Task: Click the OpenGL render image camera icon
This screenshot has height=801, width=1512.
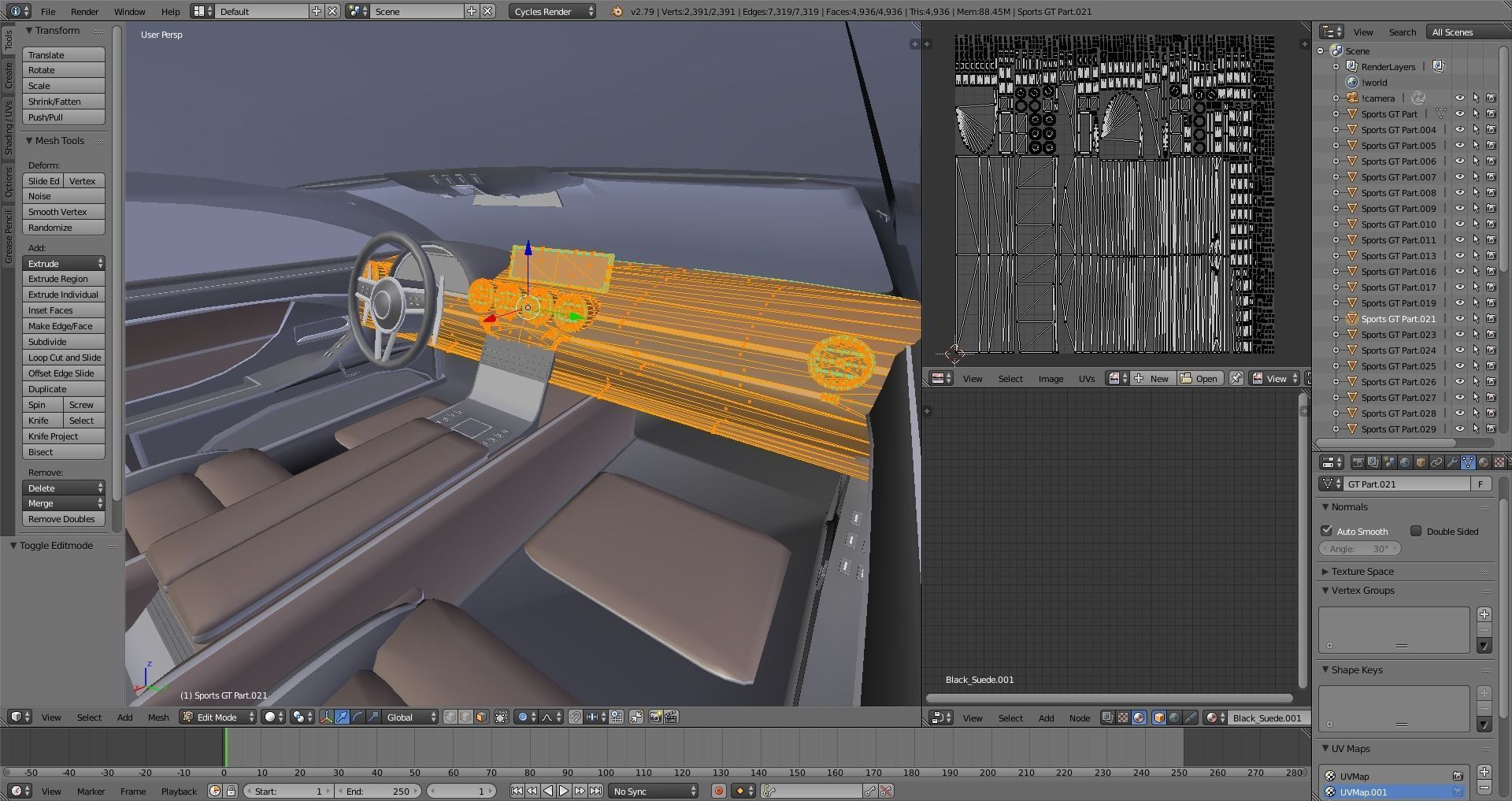Action: tap(655, 717)
